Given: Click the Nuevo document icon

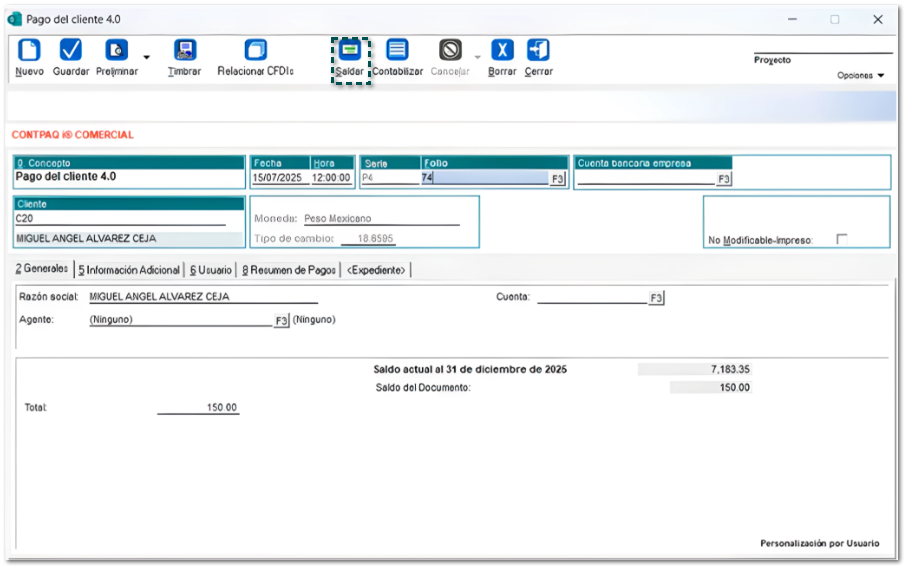Looking at the screenshot, I should point(29,51).
